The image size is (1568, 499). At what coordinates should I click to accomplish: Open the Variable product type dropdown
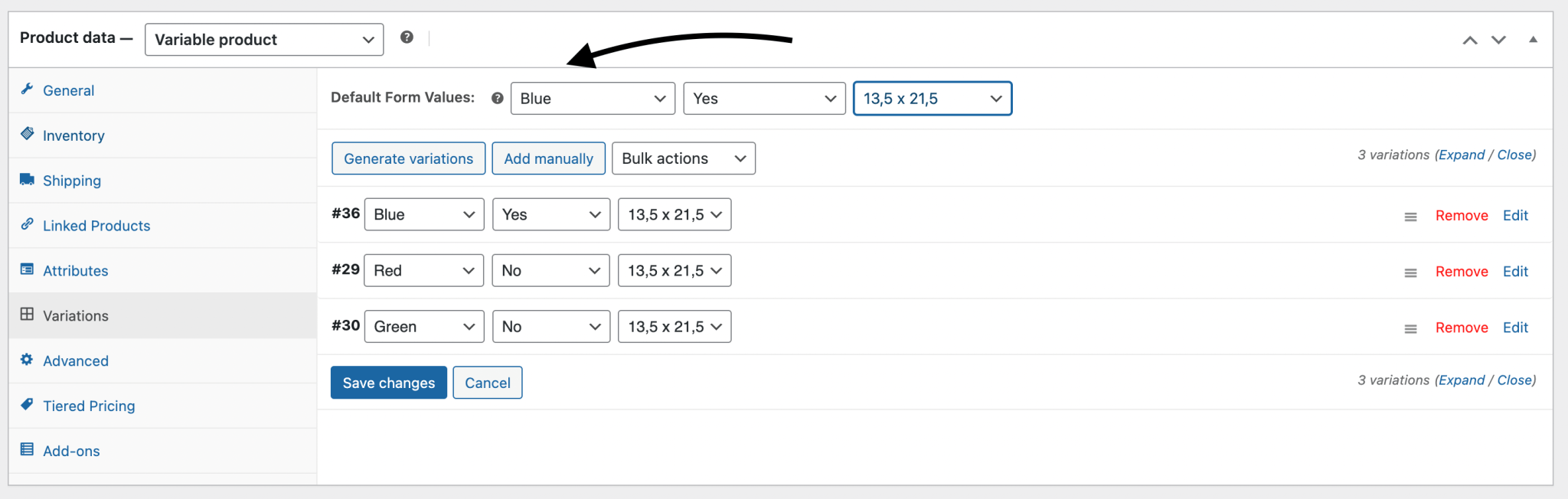[x=264, y=40]
